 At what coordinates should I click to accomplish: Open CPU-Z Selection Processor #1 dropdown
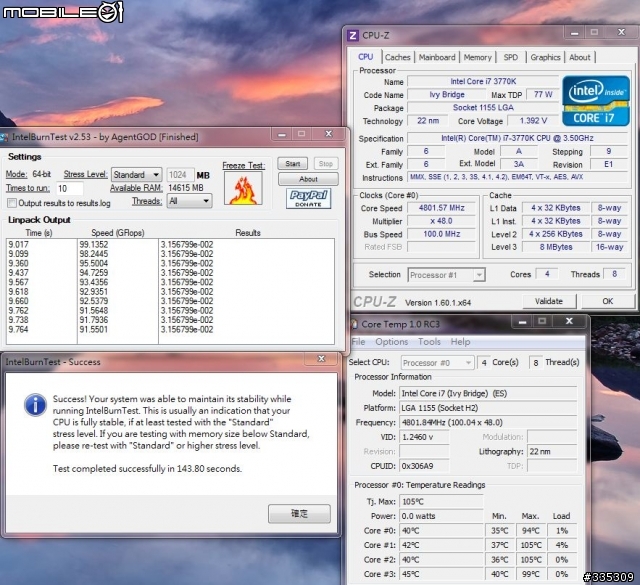446,275
